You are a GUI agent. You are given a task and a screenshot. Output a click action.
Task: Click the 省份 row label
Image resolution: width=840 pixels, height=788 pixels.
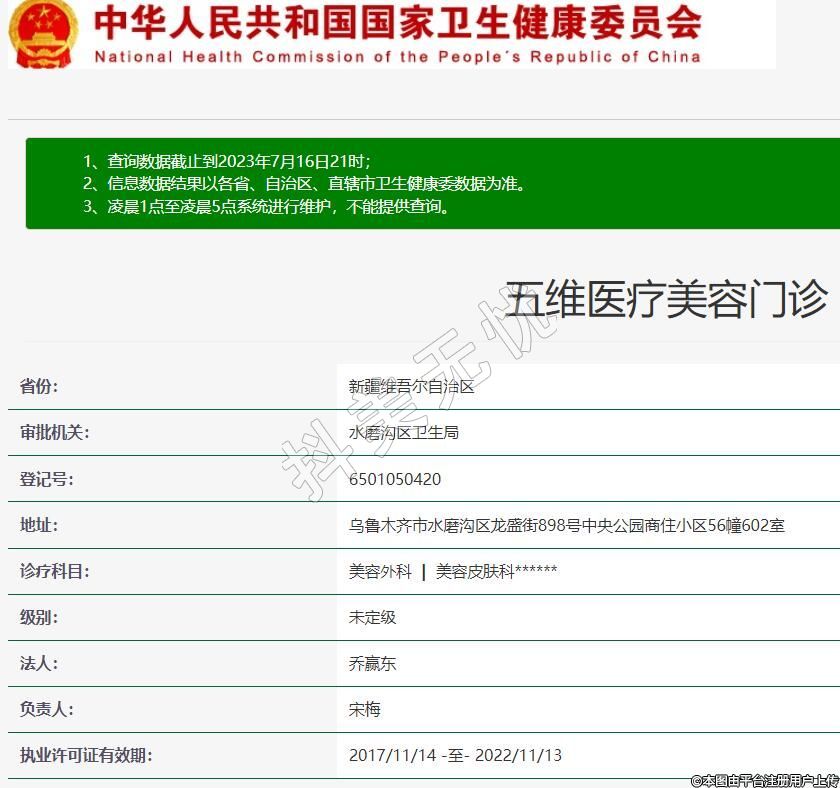[x=39, y=387]
